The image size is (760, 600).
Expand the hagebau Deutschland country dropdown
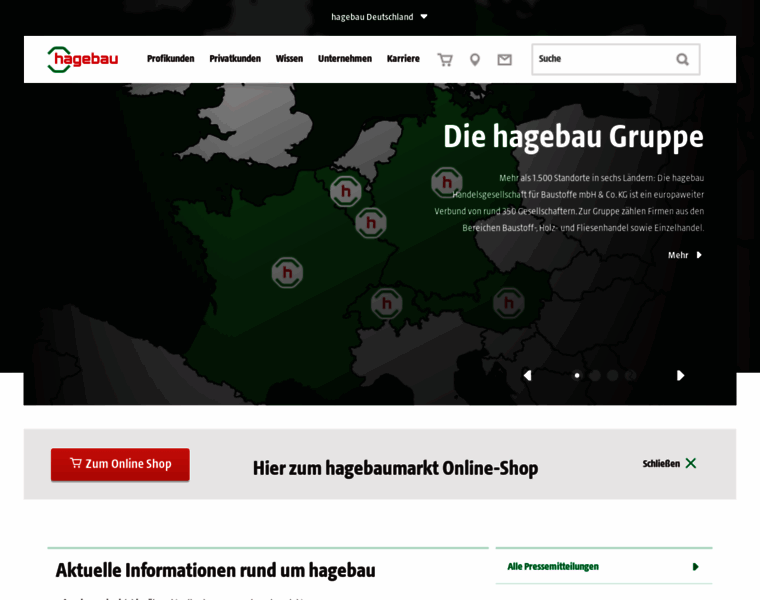pyautogui.click(x=379, y=17)
